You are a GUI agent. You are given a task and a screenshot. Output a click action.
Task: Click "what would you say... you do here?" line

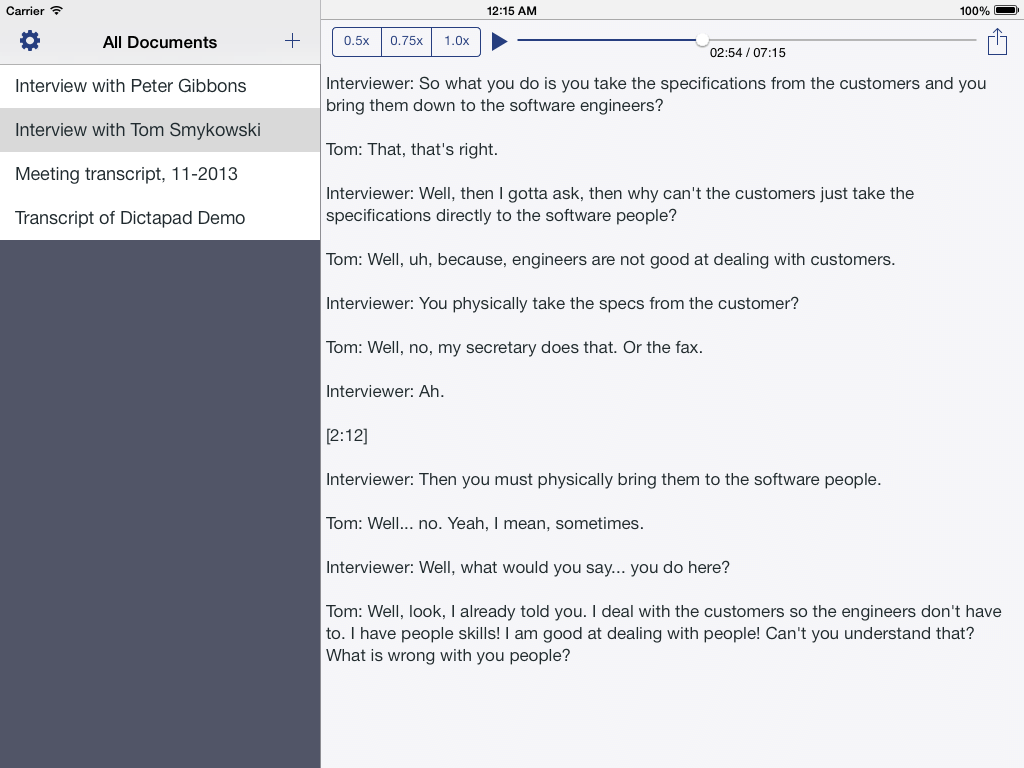pos(528,568)
